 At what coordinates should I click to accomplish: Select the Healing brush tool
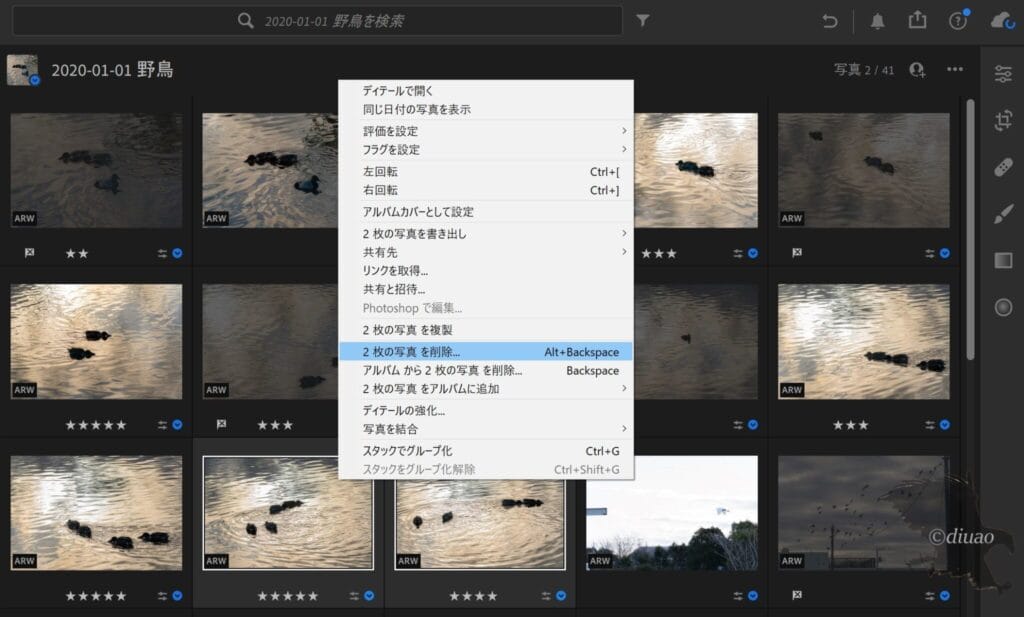pyautogui.click(x=1003, y=167)
